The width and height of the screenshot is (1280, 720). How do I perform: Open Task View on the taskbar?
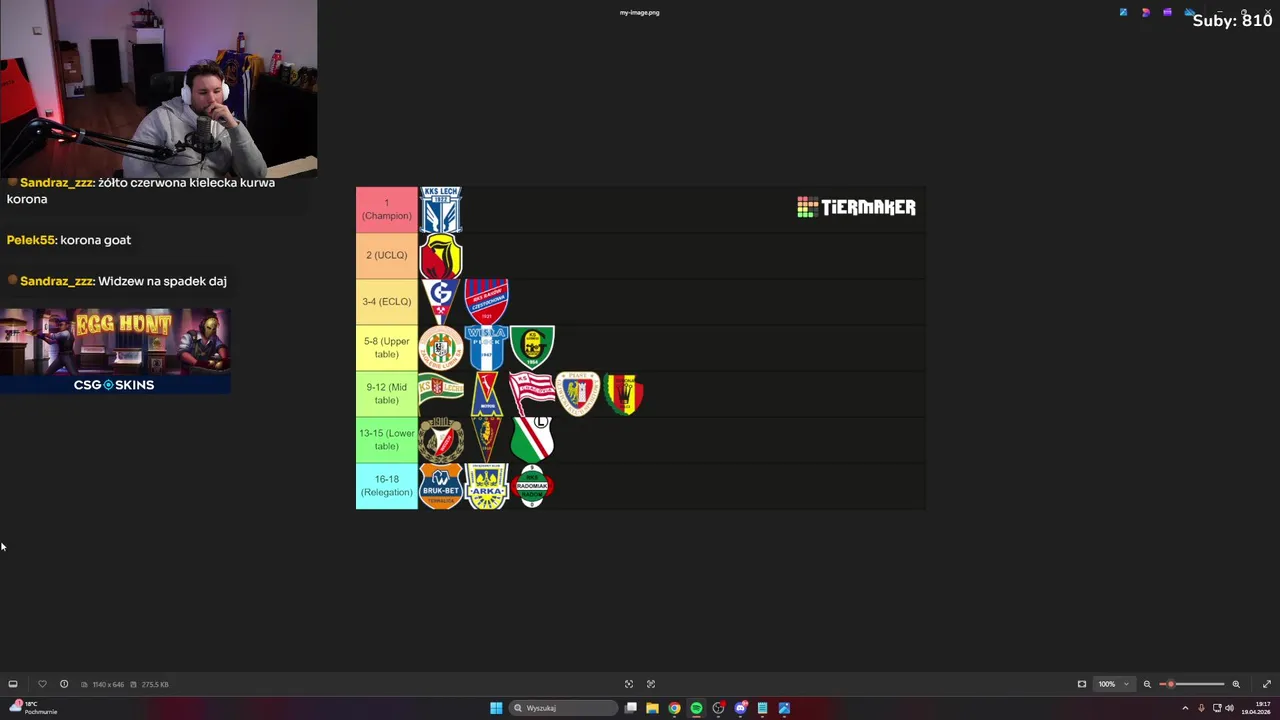[x=631, y=708]
